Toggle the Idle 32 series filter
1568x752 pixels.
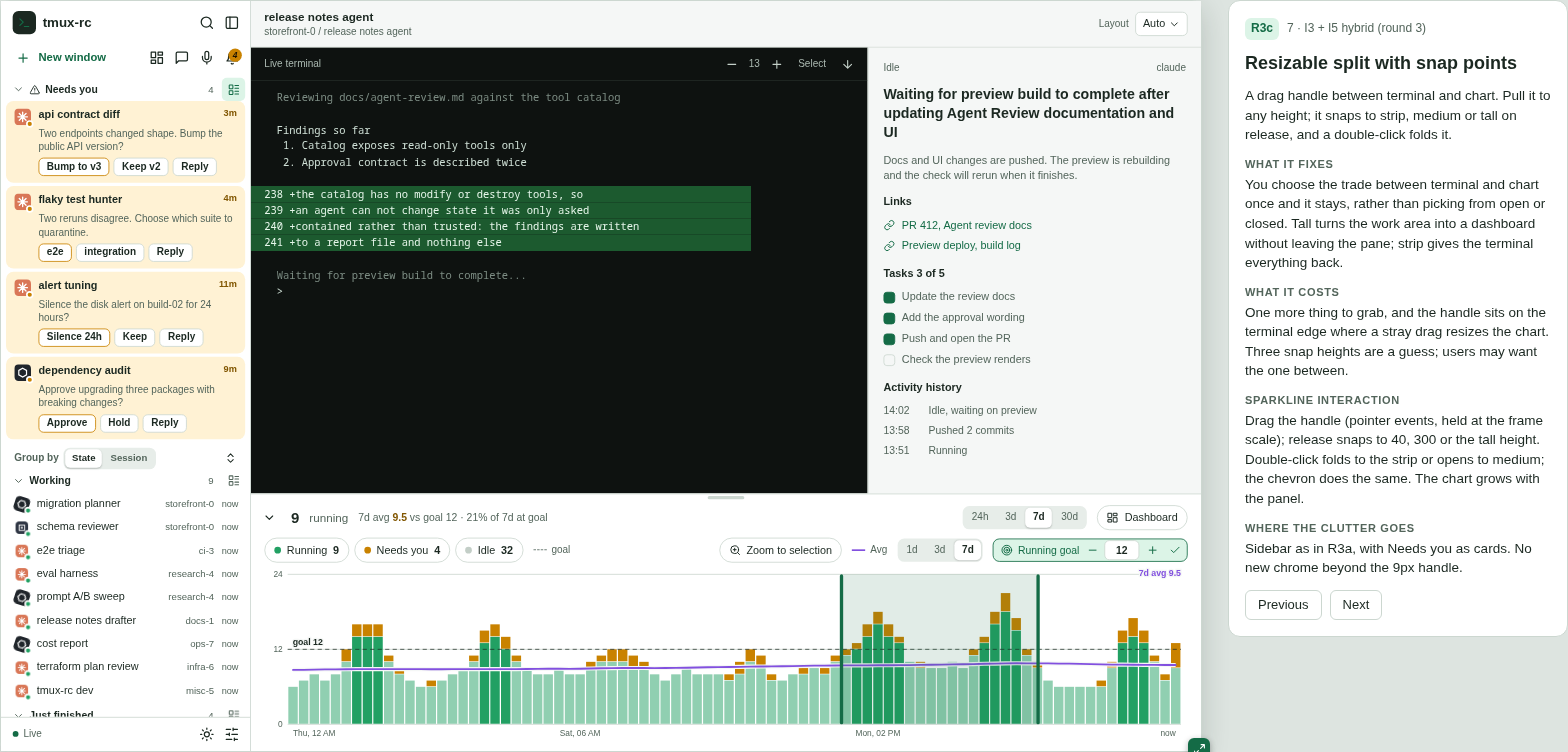[489, 550]
